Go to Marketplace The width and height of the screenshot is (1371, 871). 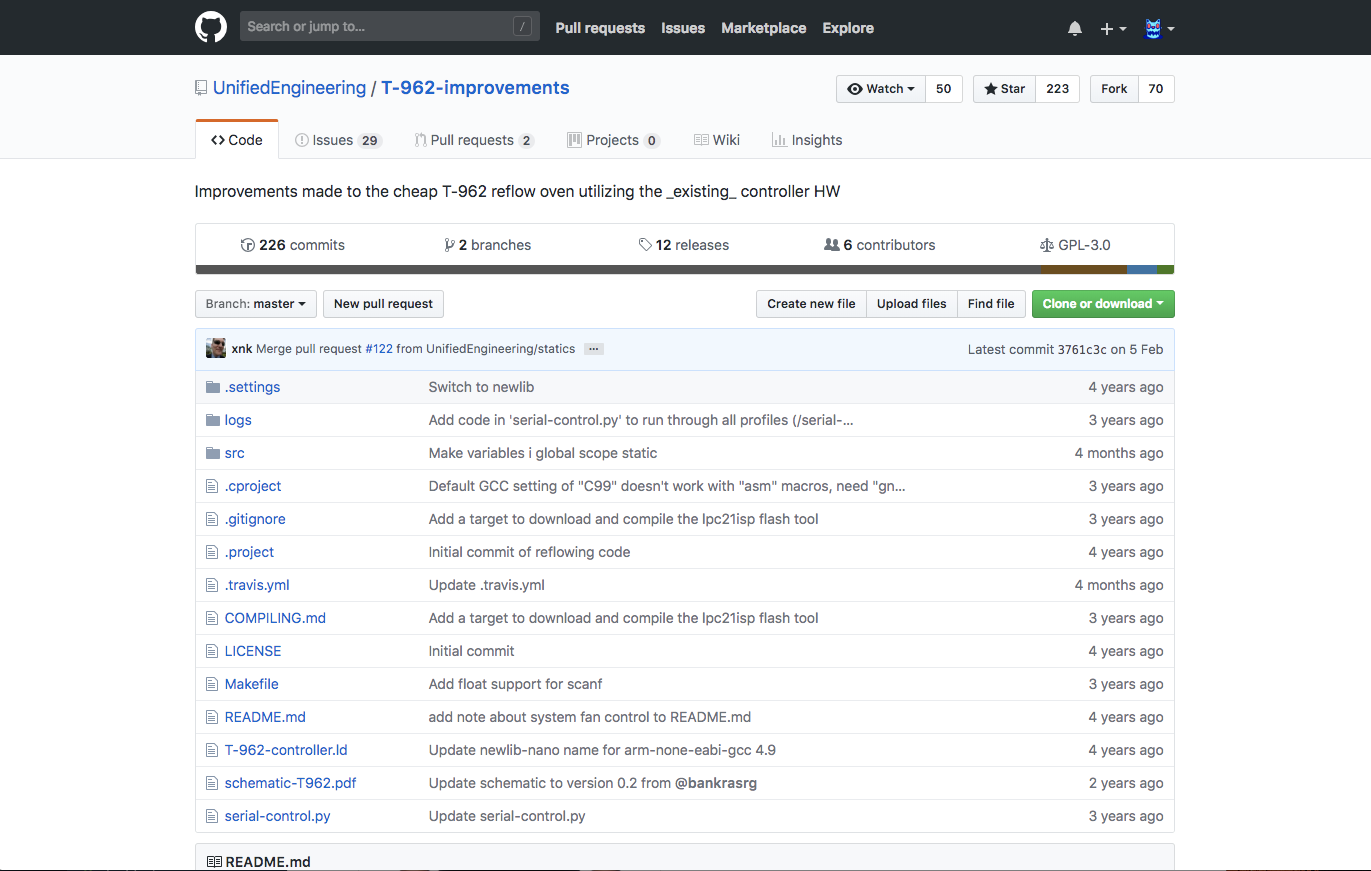[x=764, y=28]
